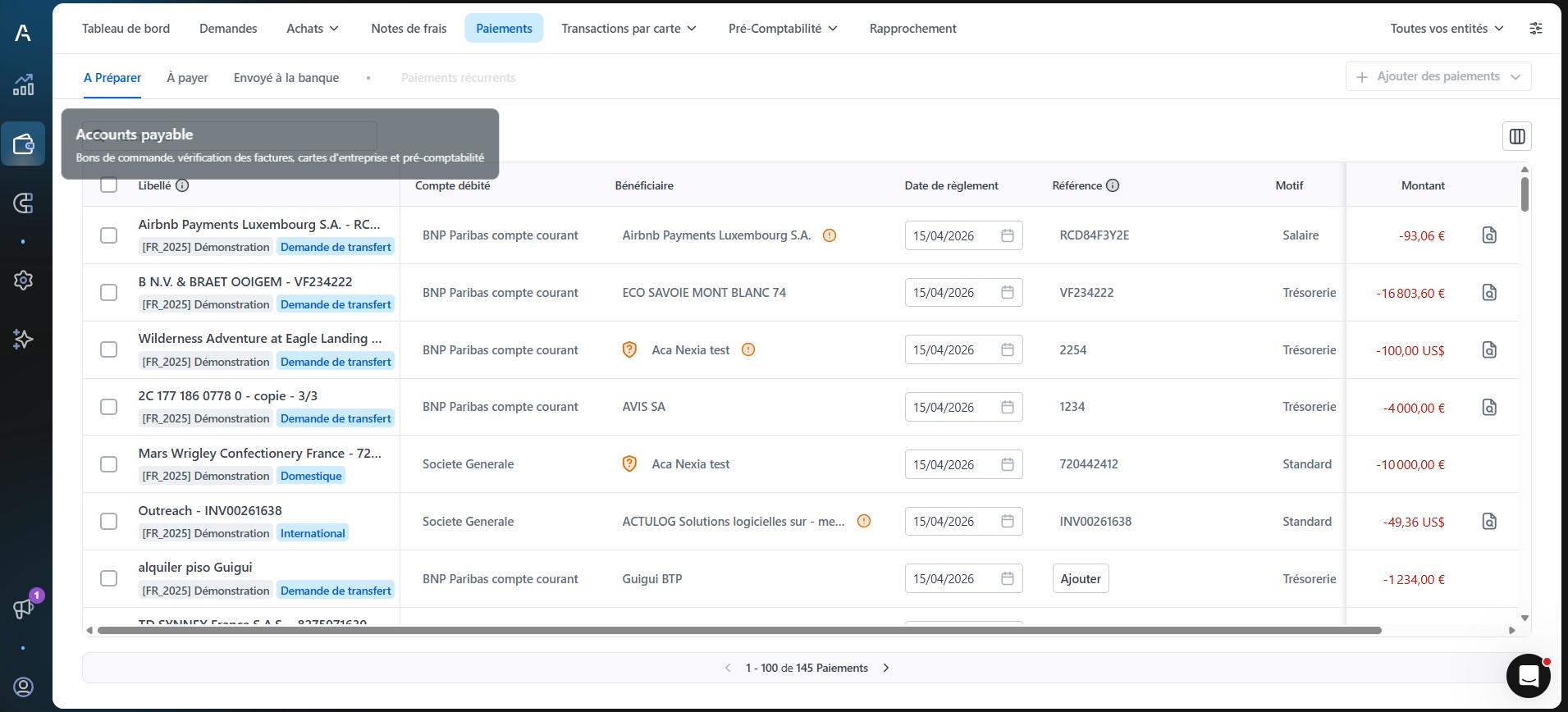The height and width of the screenshot is (712, 1568).
Task: Open the Accounts payable wallet icon
Action: tap(23, 144)
